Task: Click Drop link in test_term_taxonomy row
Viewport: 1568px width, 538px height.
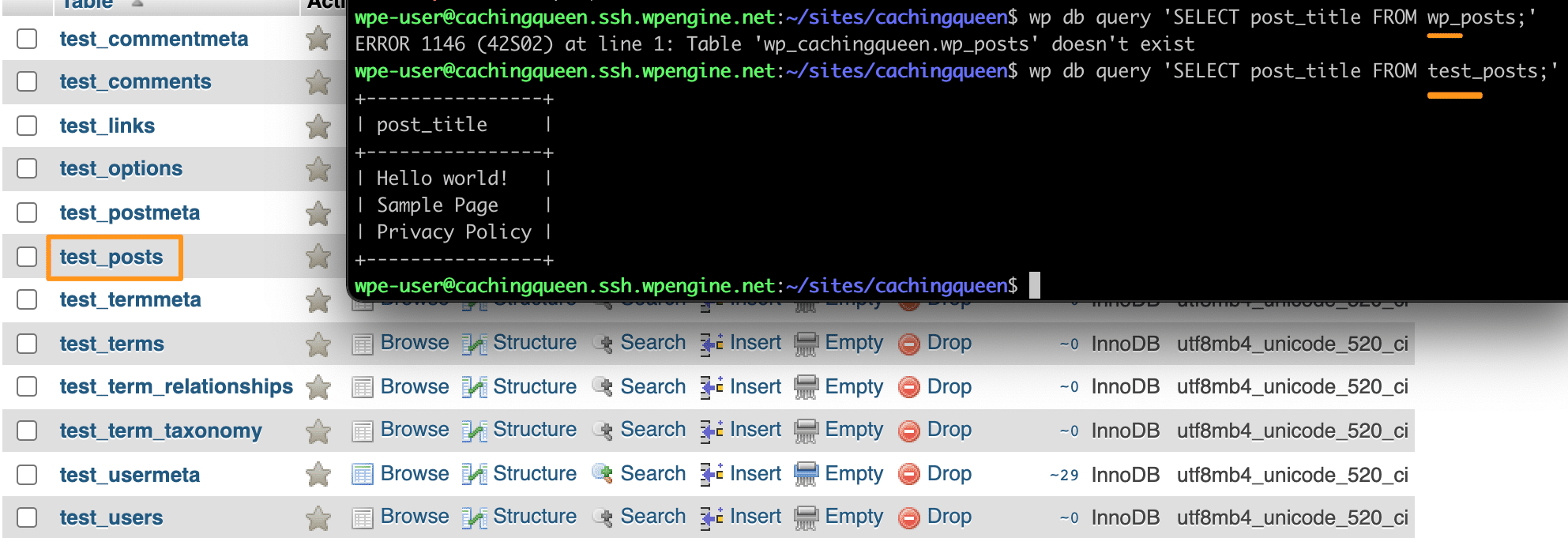Action: (949, 429)
